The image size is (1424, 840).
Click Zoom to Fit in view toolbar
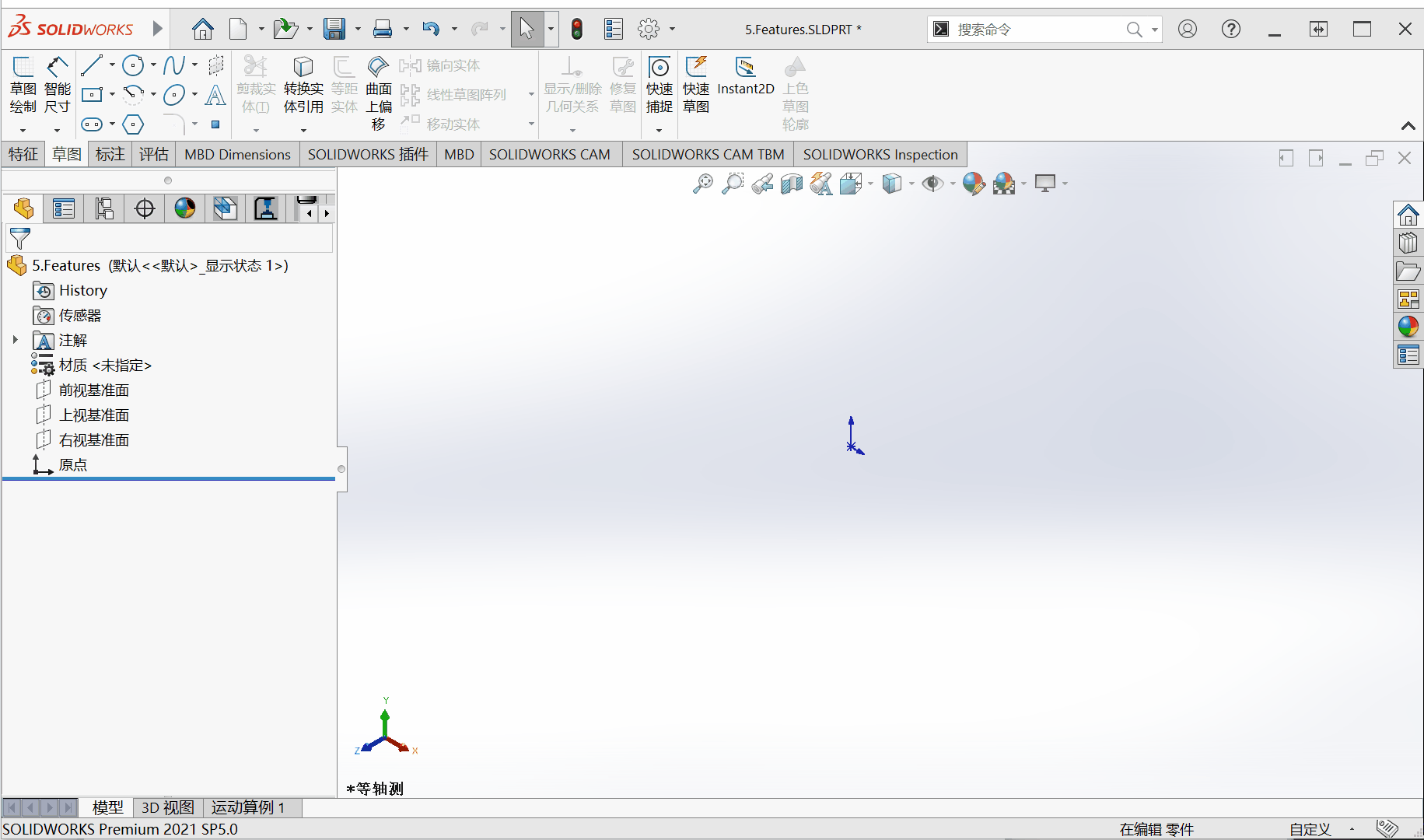point(703,184)
